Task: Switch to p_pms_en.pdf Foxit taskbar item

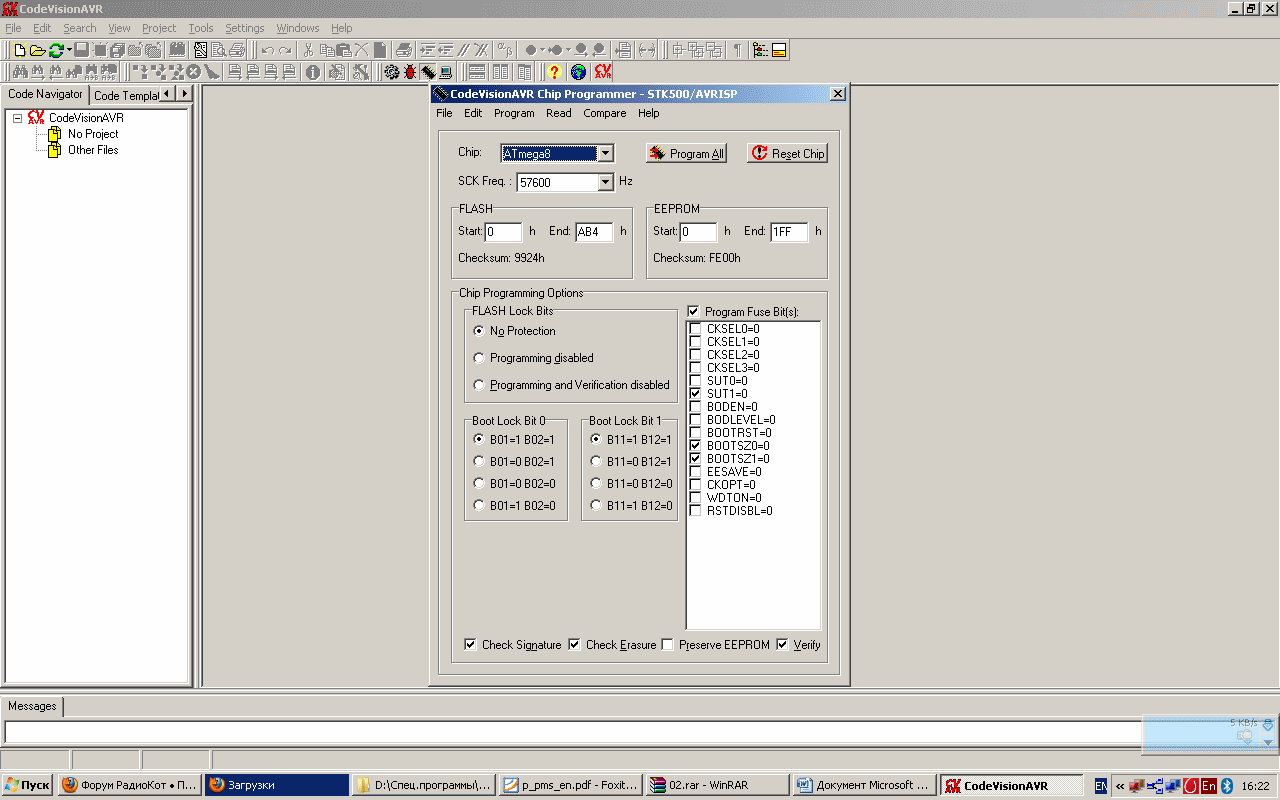Action: [x=570, y=786]
